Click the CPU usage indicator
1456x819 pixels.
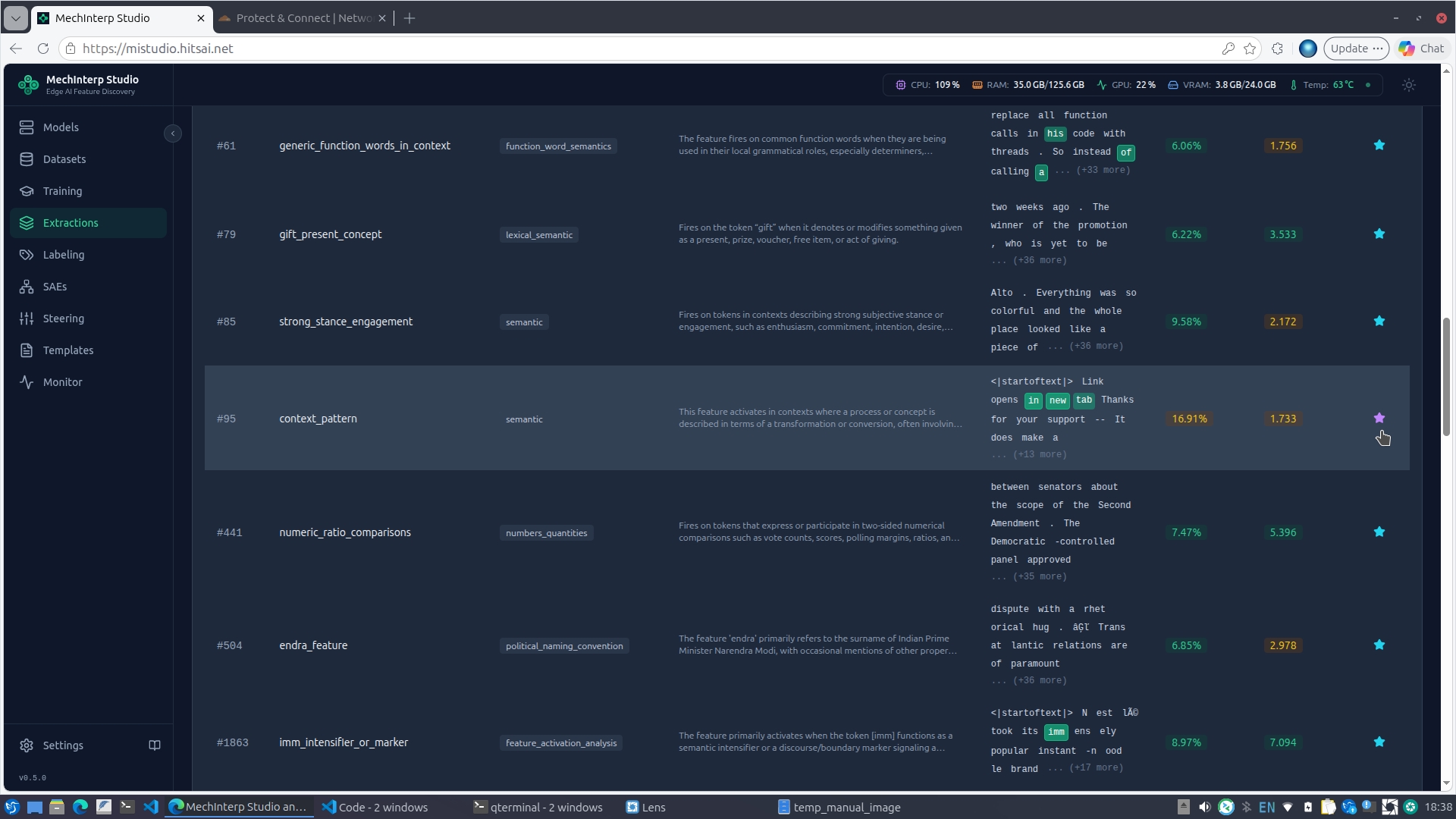927,85
